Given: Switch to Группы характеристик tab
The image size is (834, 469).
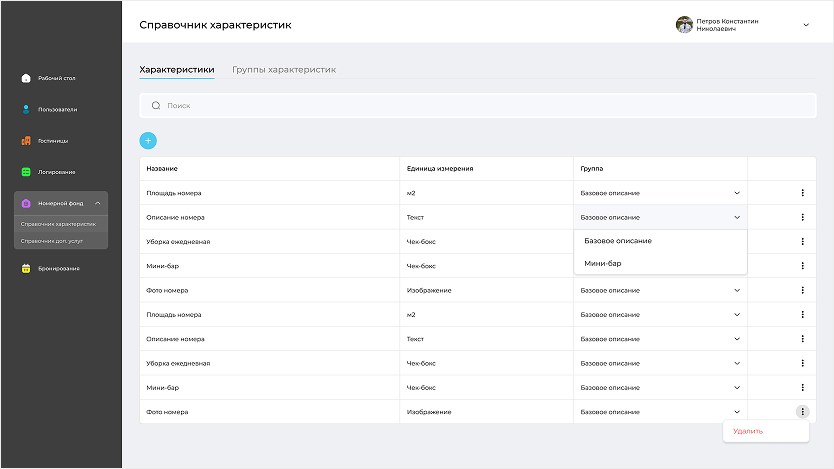Looking at the screenshot, I should point(284,70).
